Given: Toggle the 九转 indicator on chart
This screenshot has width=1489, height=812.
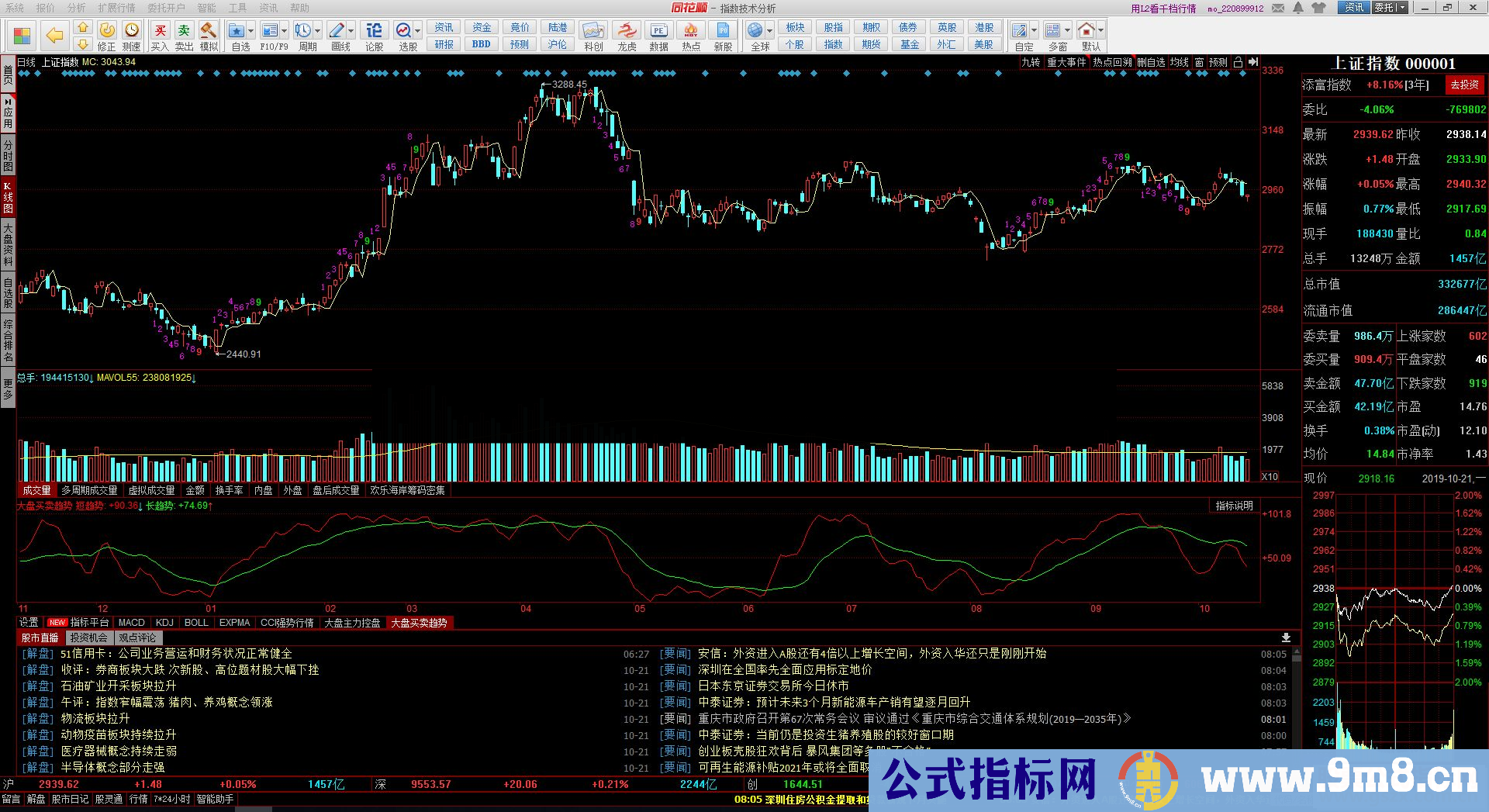Looking at the screenshot, I should click(1031, 62).
